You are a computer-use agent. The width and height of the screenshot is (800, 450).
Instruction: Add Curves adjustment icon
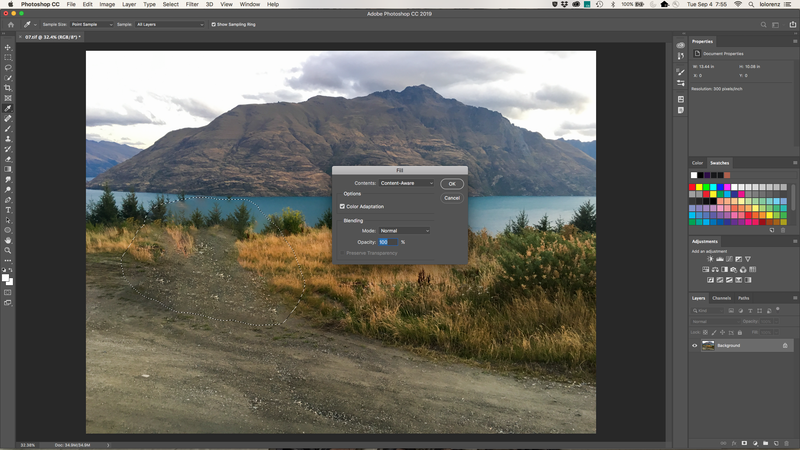pos(729,259)
